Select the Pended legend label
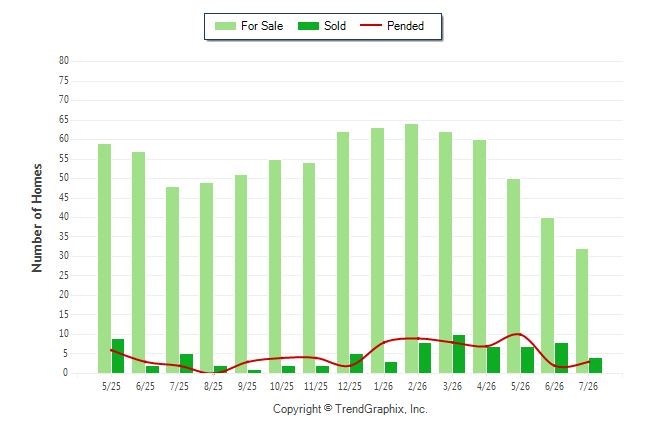This screenshot has height=434, width=646. 405,26
